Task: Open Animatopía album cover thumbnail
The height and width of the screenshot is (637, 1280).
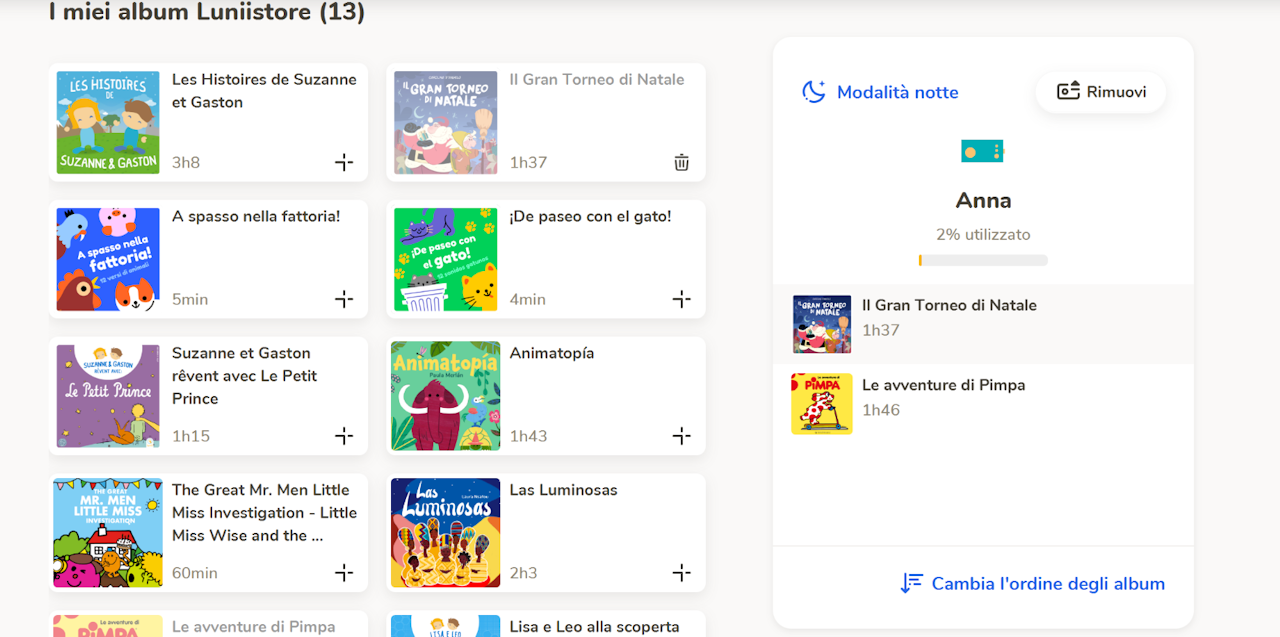Action: pyautogui.click(x=445, y=396)
